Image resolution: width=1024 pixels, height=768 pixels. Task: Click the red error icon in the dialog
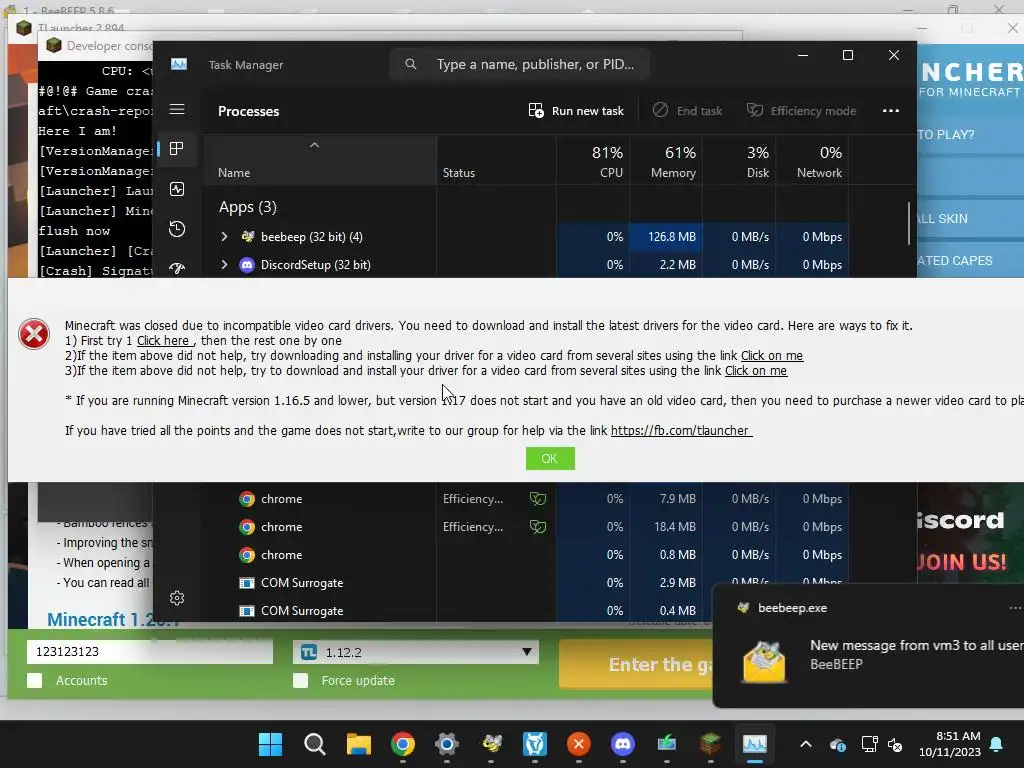click(x=34, y=334)
